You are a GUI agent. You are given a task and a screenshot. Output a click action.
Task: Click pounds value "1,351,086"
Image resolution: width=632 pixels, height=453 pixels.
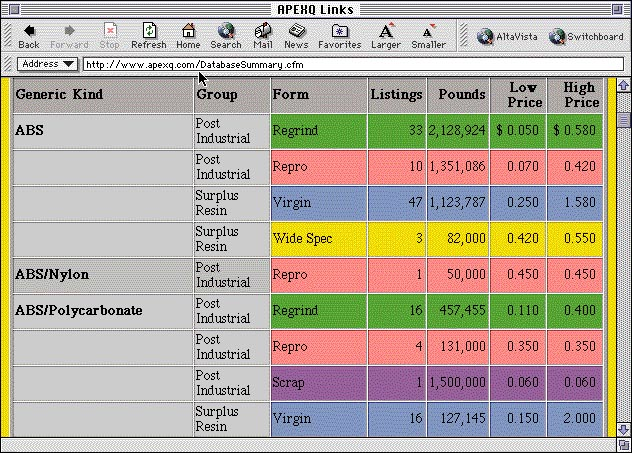(457, 166)
